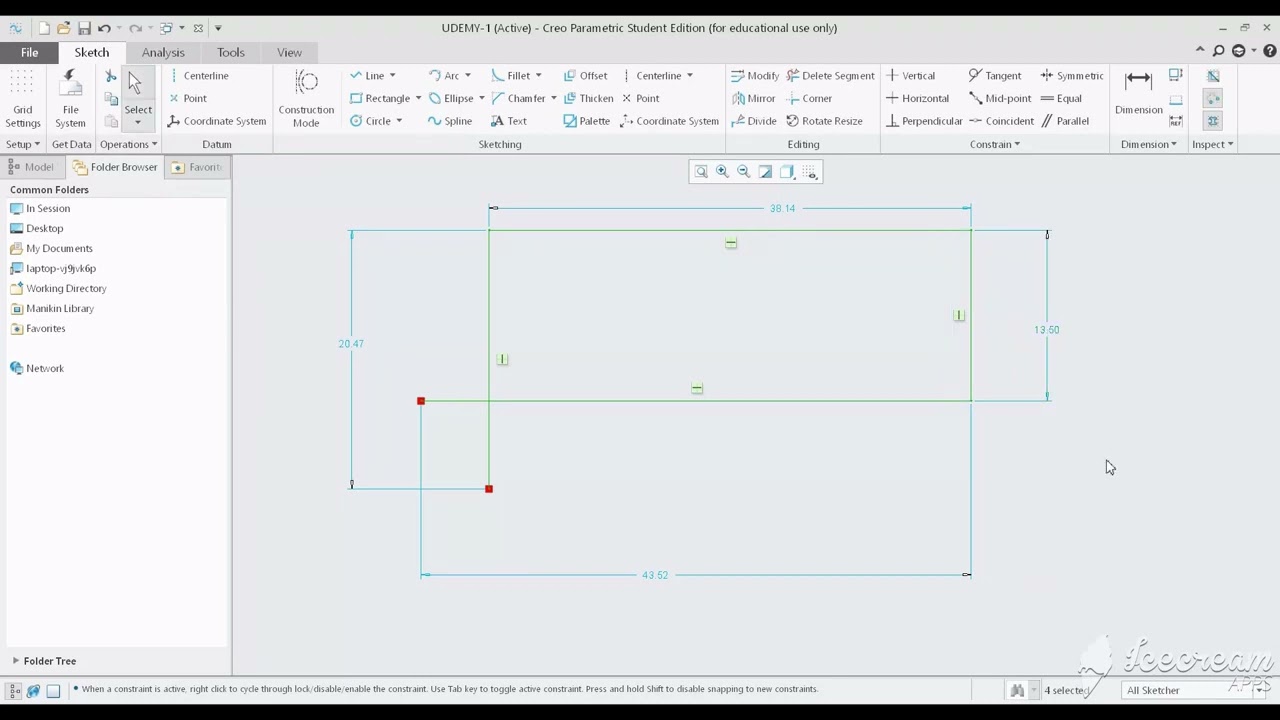Open the sketcher Palette
1280x720 pixels.
click(x=586, y=121)
